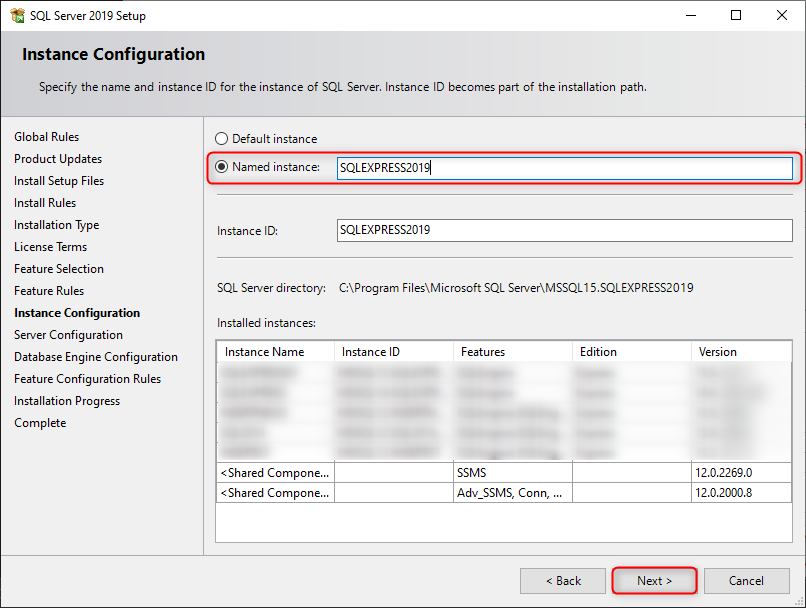Click the Next button
The height and width of the screenshot is (608, 806).
click(654, 581)
